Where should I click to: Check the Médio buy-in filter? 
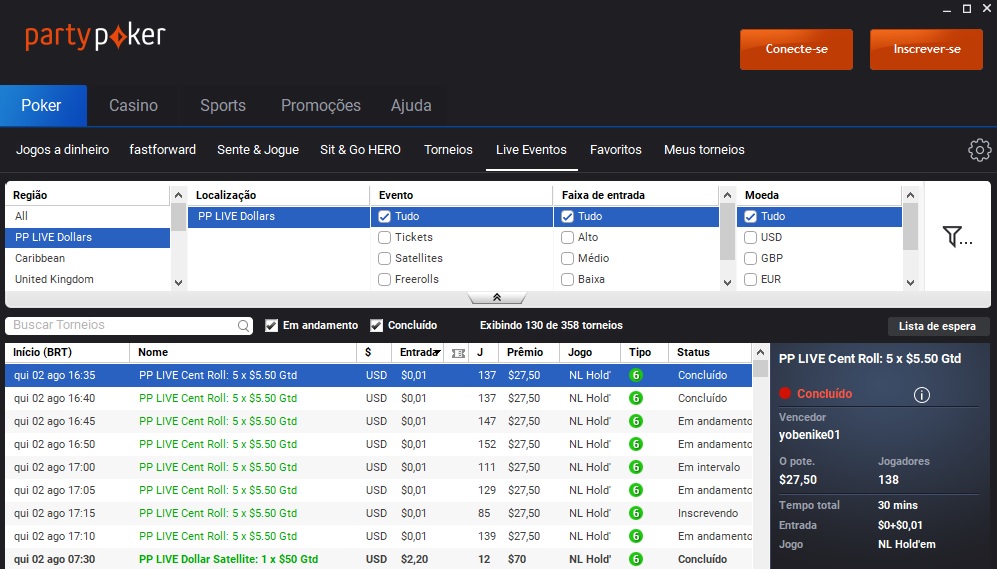click(x=567, y=258)
